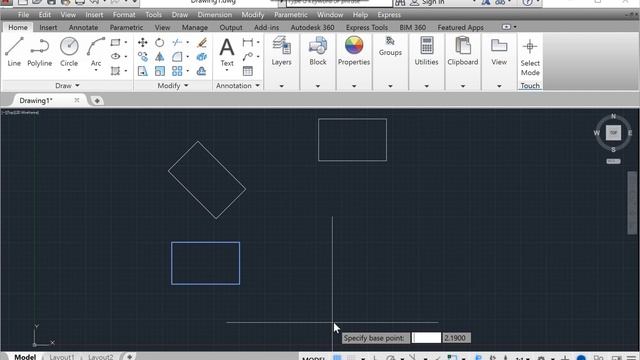Activate the Trim tool
The image size is (640, 360).
[x=177, y=42]
